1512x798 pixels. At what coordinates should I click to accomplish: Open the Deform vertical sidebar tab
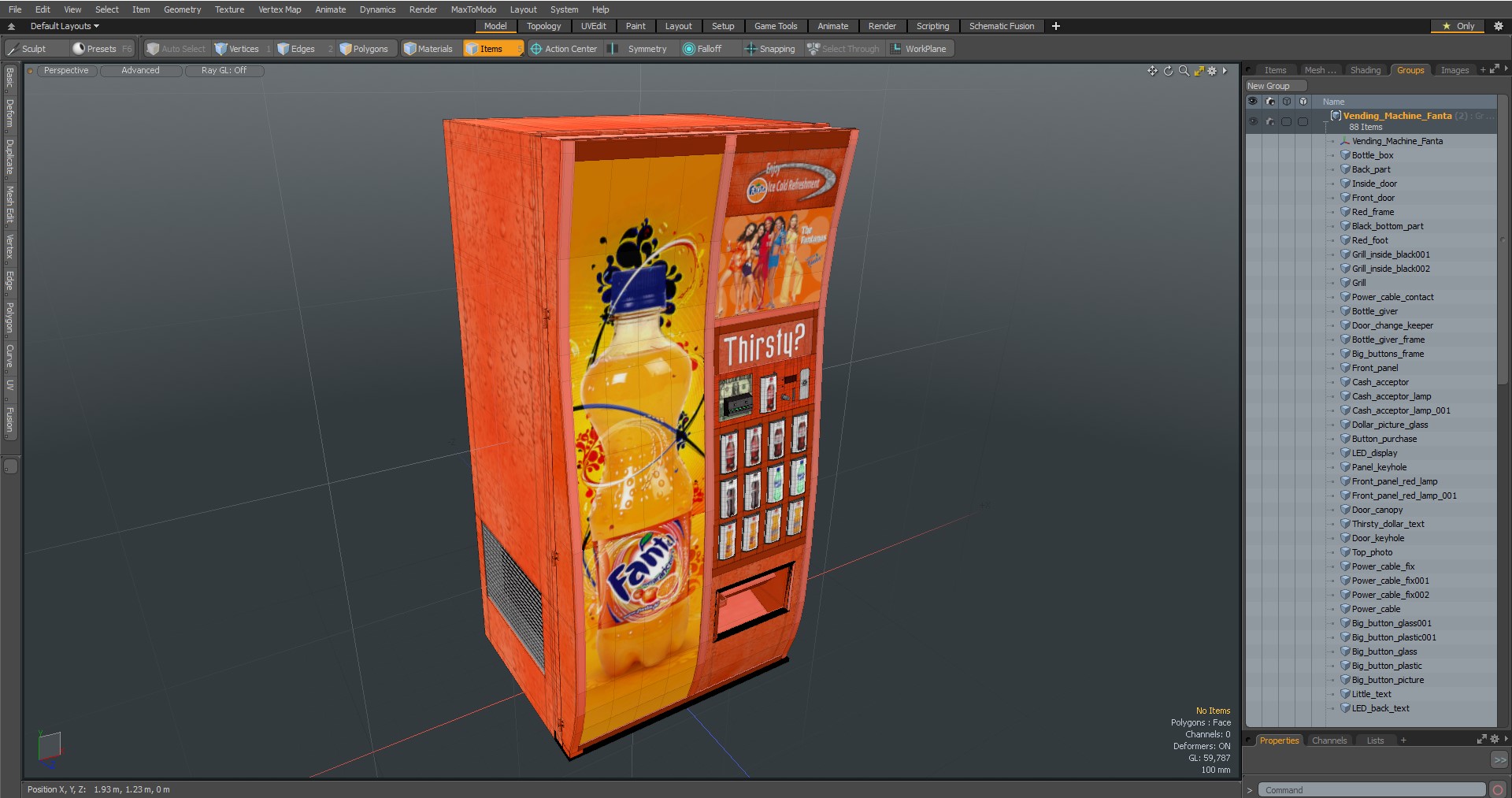[9, 114]
